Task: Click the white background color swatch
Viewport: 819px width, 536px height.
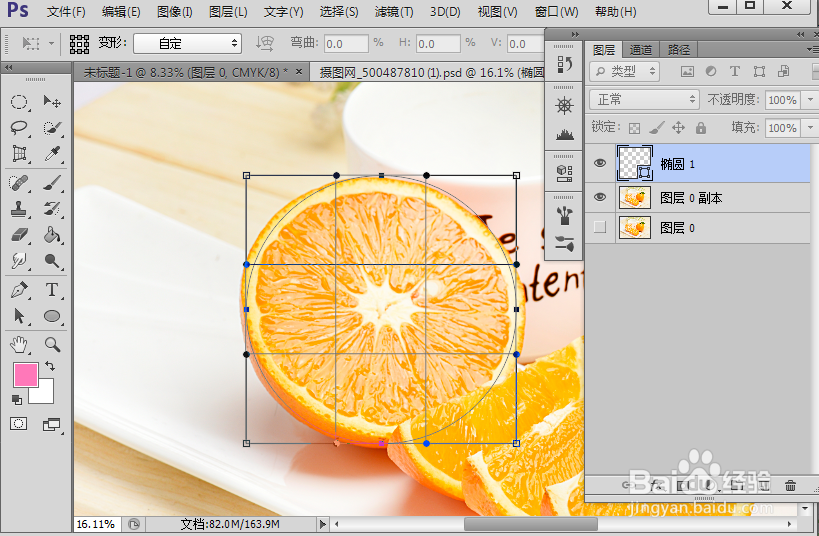Action: 44,394
